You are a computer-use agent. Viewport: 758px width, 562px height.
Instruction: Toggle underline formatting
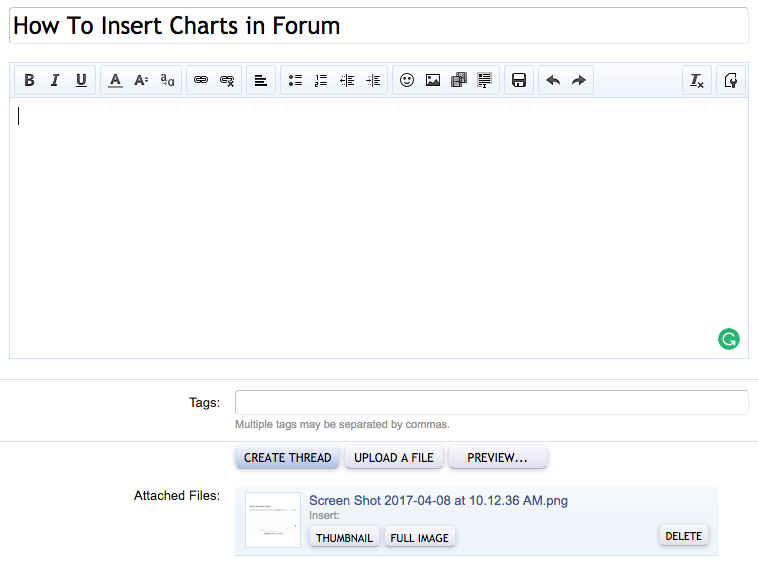[x=81, y=81]
